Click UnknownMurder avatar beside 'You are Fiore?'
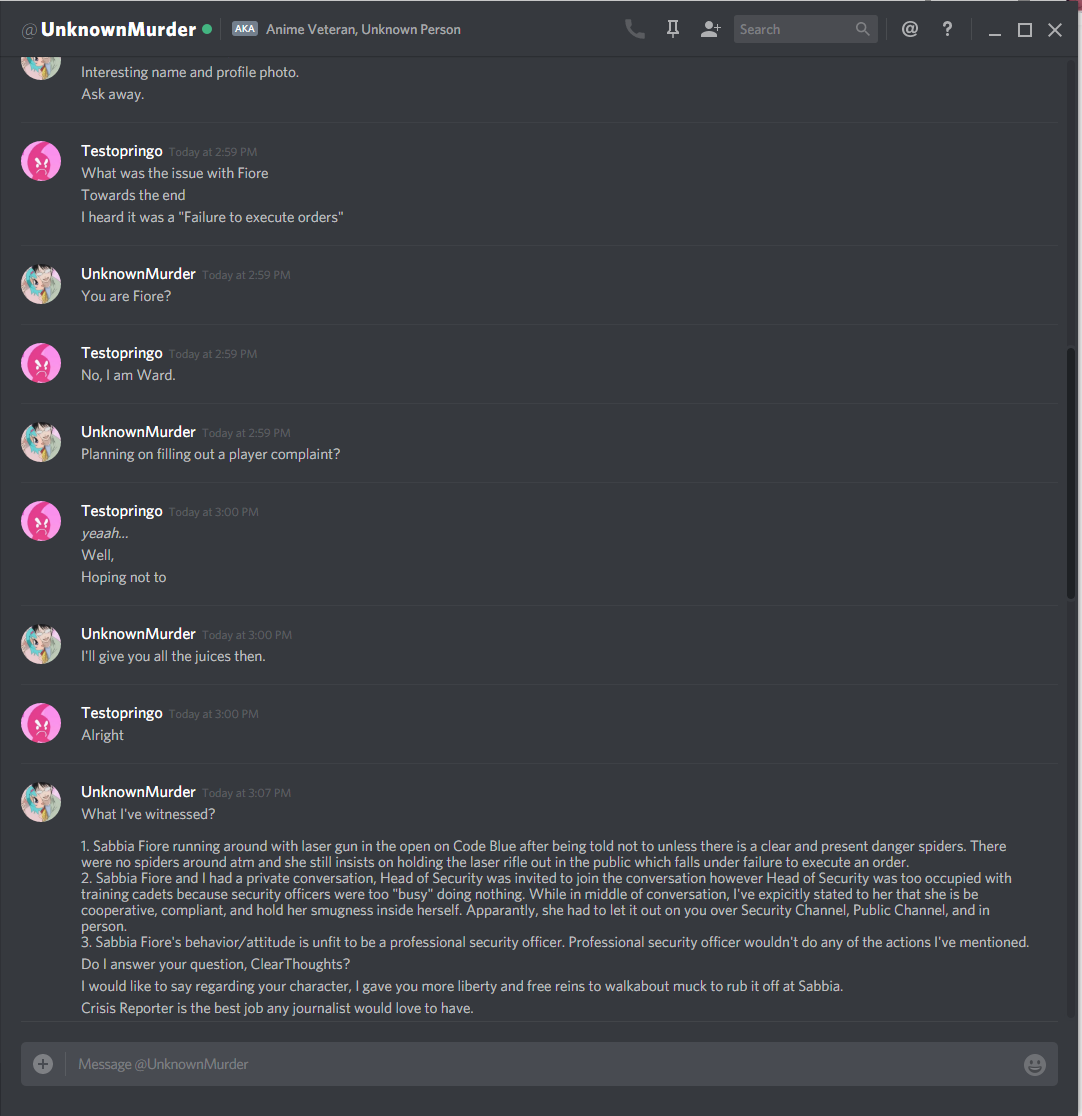 point(41,284)
